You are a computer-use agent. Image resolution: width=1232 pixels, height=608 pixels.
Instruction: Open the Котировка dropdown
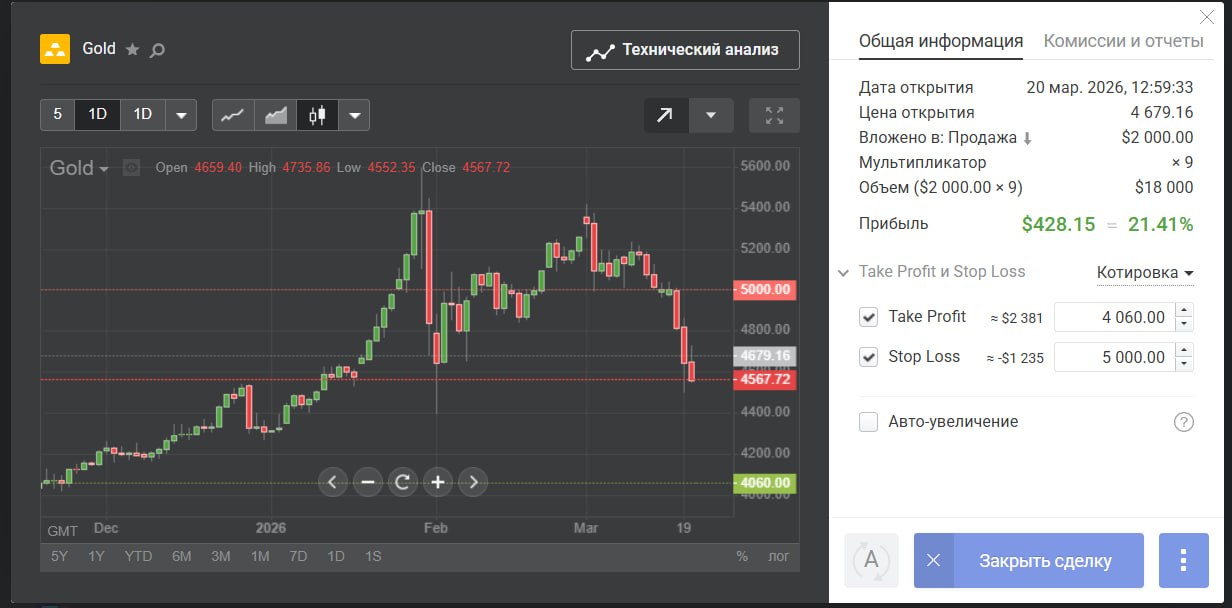(x=1145, y=273)
